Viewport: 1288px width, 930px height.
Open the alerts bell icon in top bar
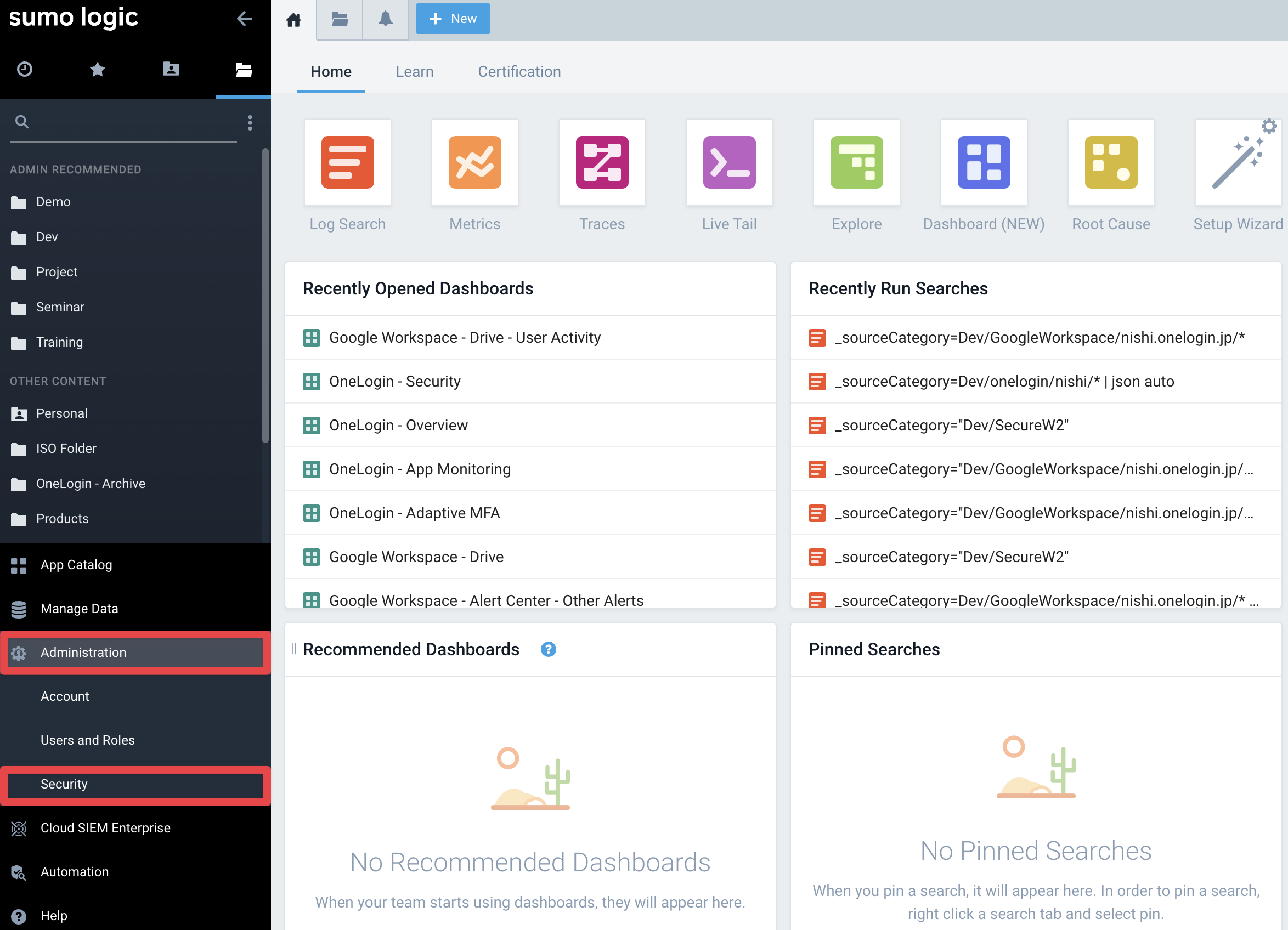click(x=386, y=19)
